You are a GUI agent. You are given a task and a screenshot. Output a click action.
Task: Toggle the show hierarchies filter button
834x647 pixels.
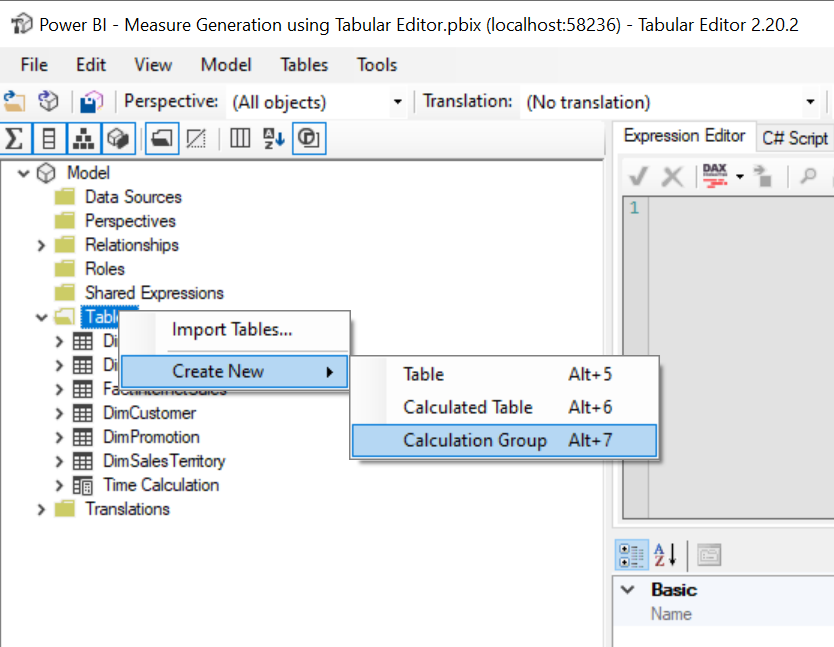[x=83, y=138]
